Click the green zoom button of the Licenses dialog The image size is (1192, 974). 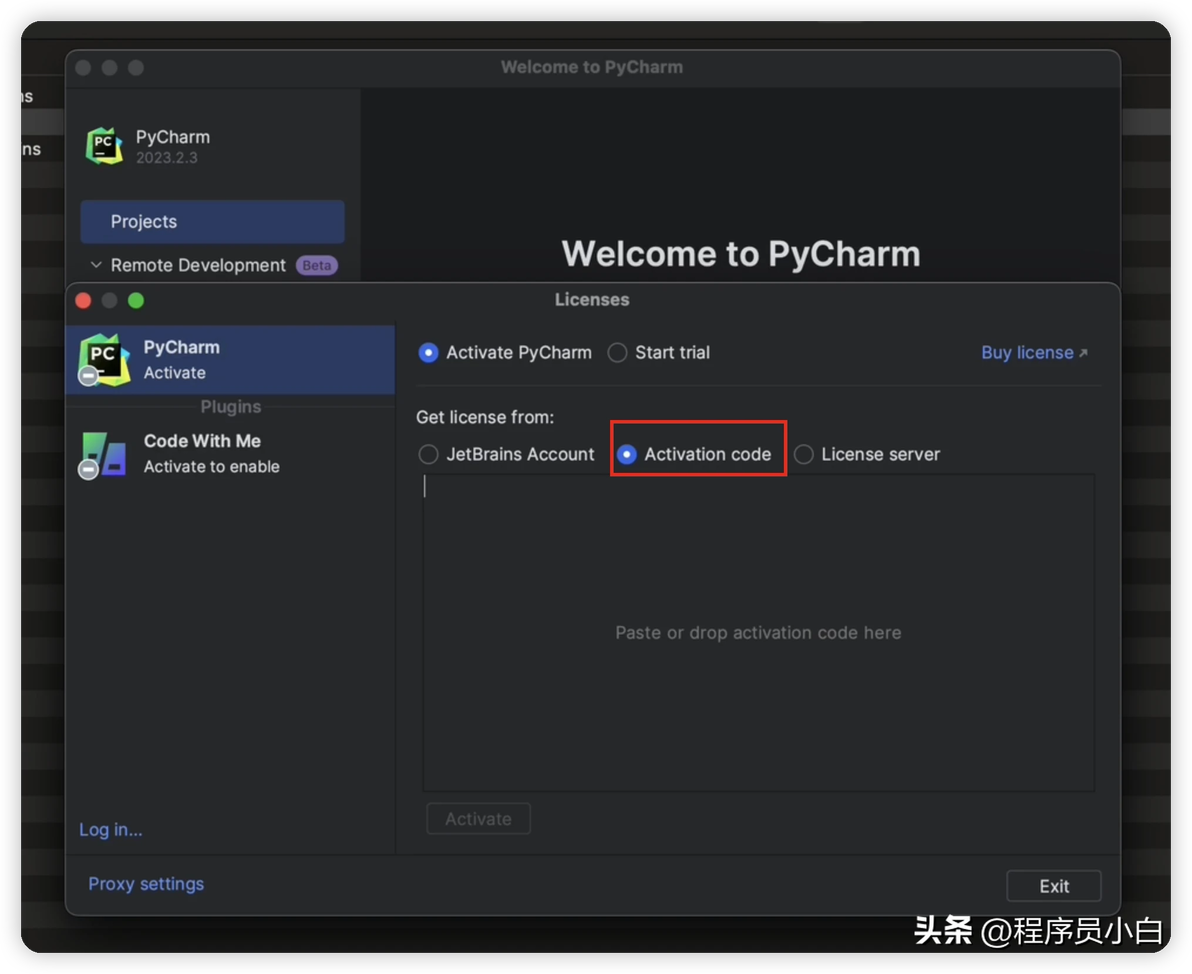click(x=136, y=300)
